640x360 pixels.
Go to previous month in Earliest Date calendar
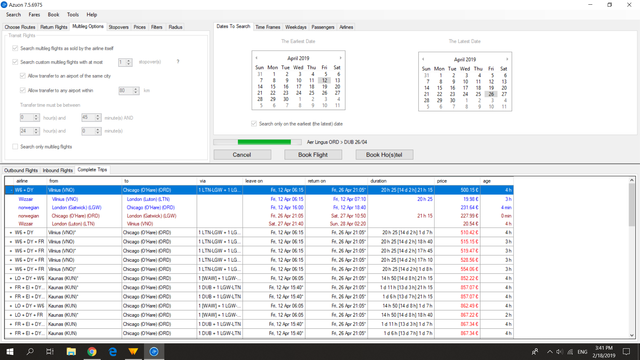pyautogui.click(x=256, y=58)
